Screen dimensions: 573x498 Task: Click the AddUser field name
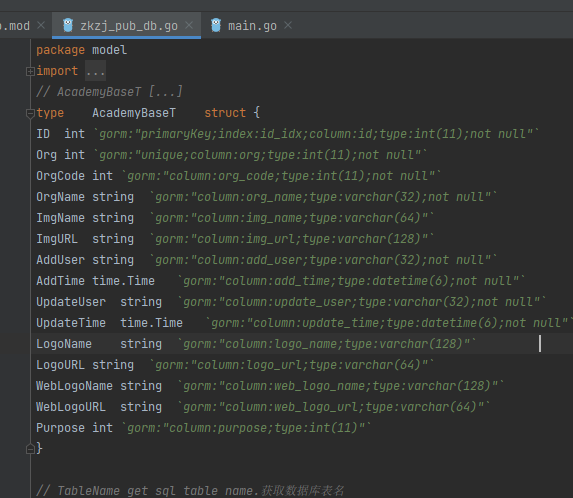pyautogui.click(x=60, y=260)
